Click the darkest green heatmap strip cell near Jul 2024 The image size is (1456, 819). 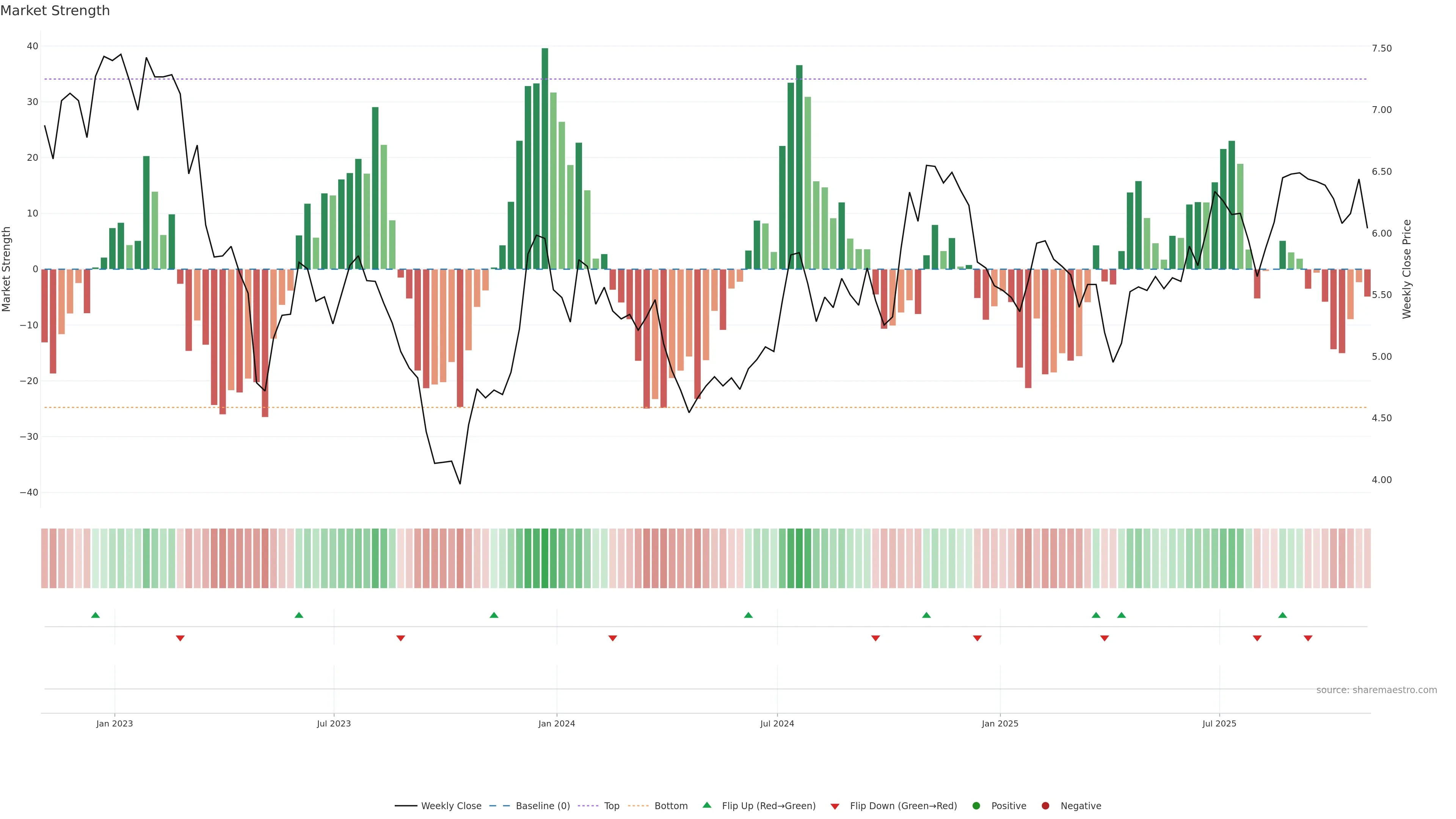[x=799, y=558]
